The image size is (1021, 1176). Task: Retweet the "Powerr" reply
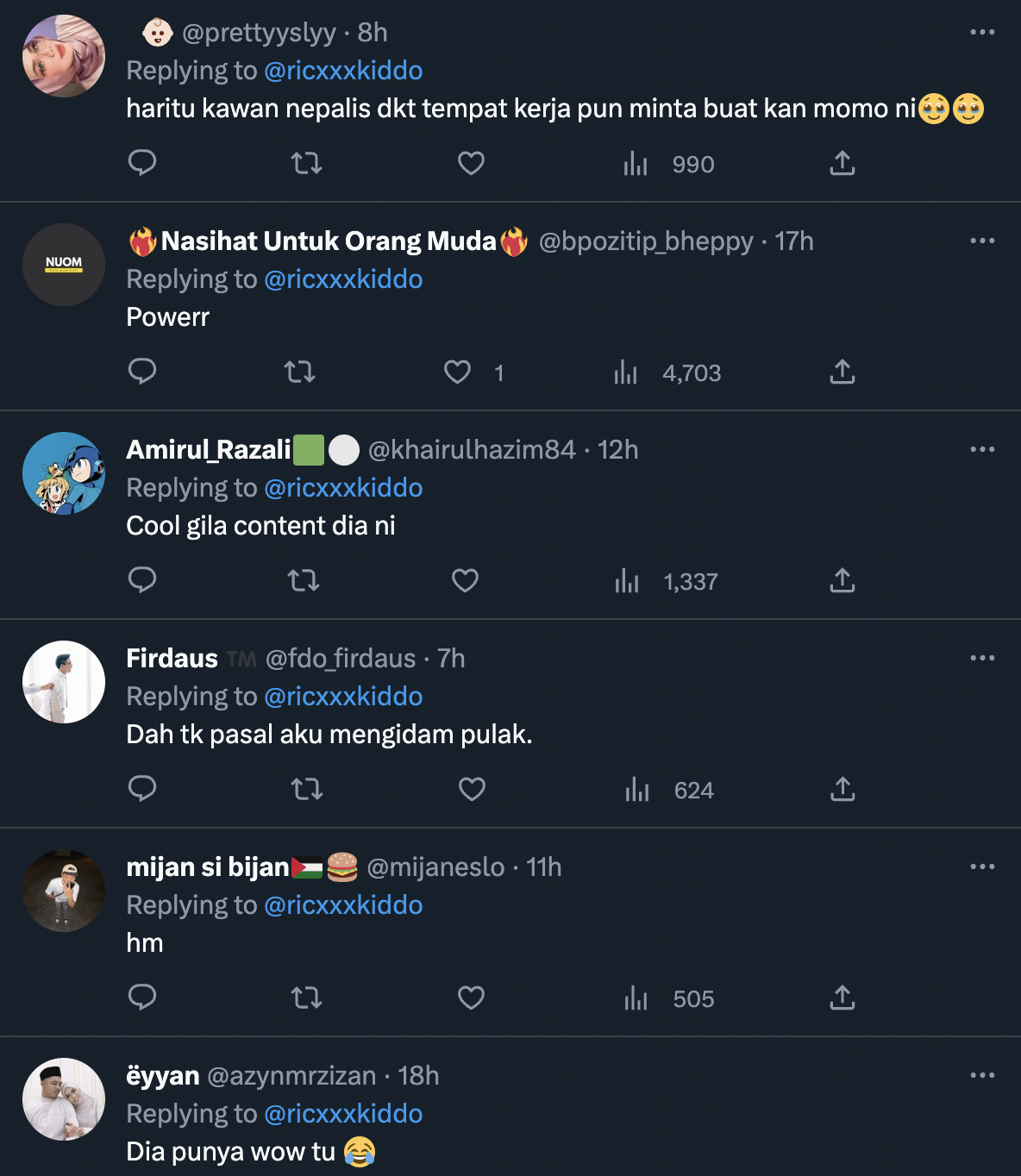[x=299, y=372]
